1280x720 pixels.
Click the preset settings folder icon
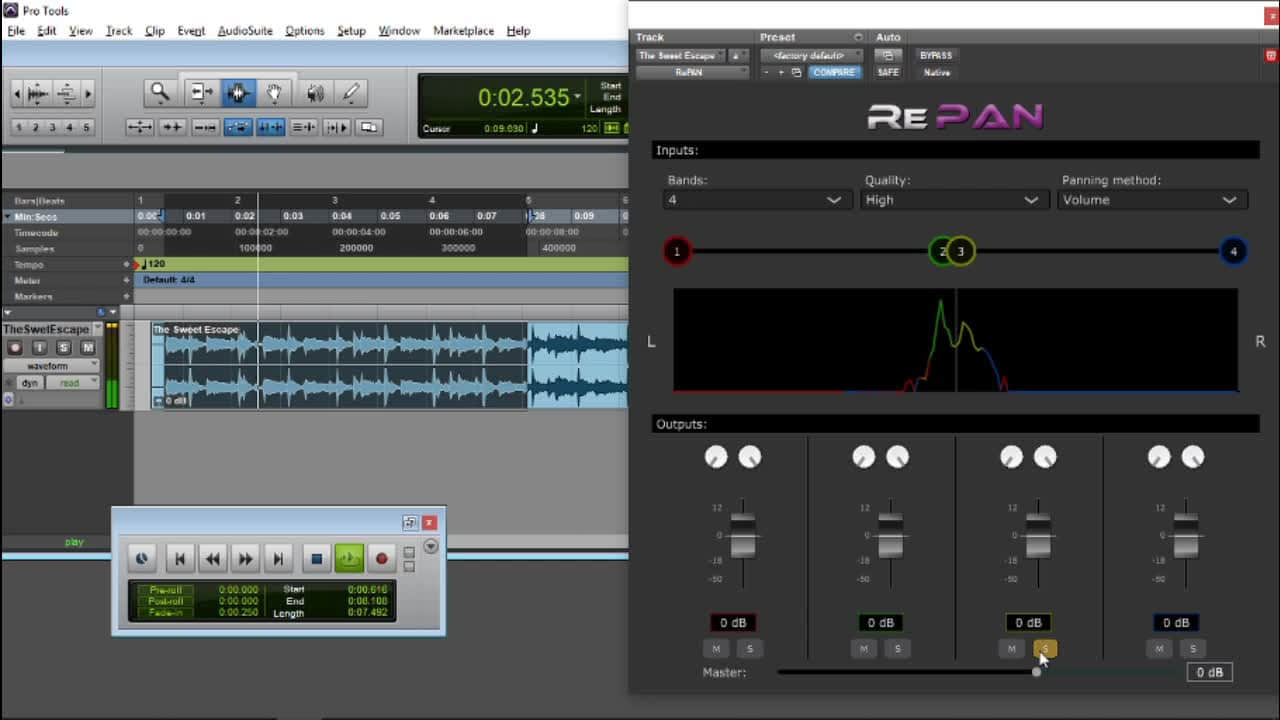click(x=796, y=72)
